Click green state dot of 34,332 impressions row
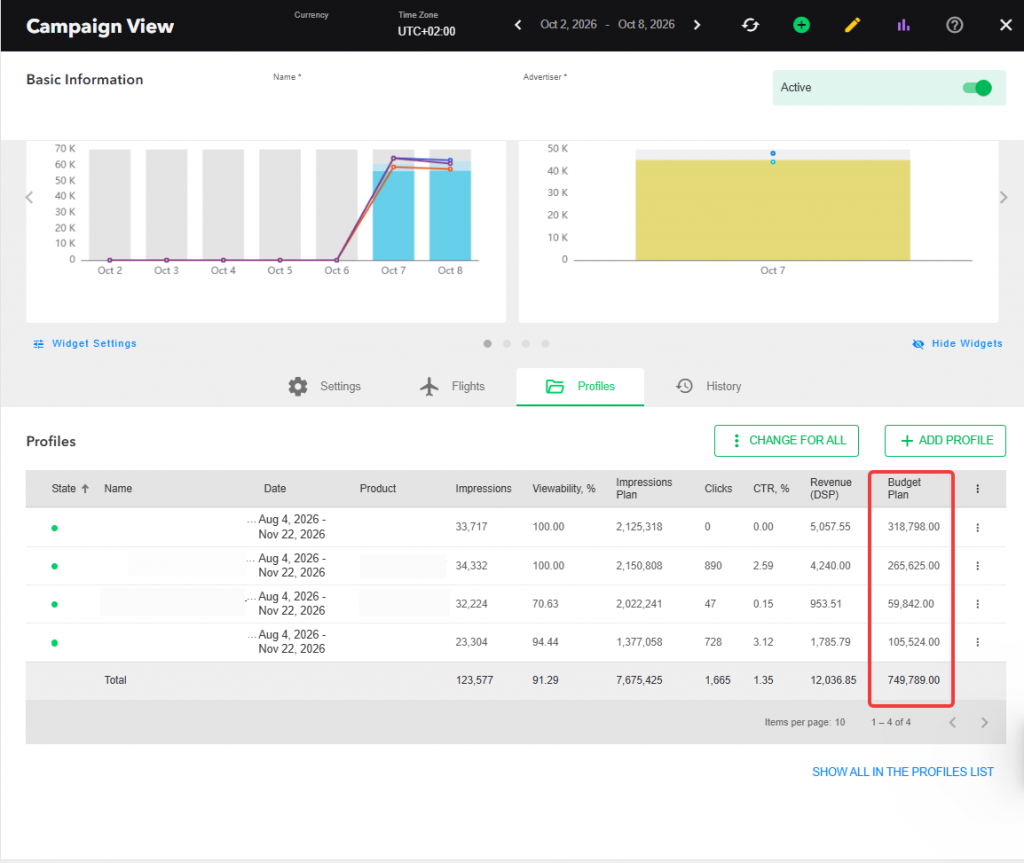1024x863 pixels. pos(55,566)
